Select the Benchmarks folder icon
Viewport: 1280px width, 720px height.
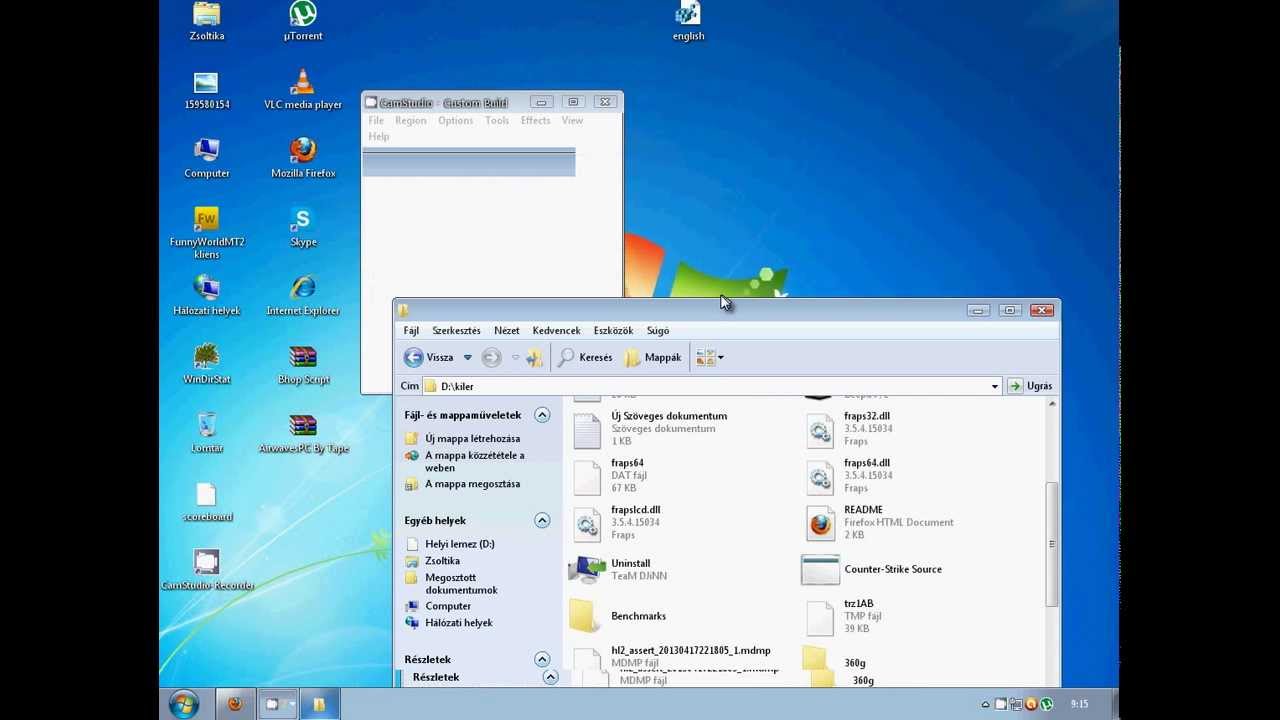(585, 616)
